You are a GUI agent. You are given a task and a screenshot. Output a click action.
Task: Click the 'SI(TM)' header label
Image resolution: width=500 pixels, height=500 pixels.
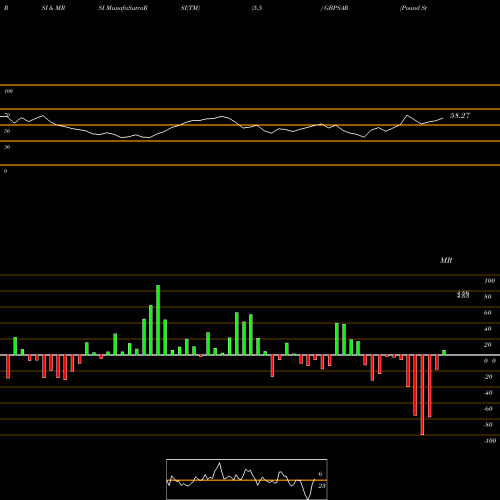pyautogui.click(x=190, y=8)
